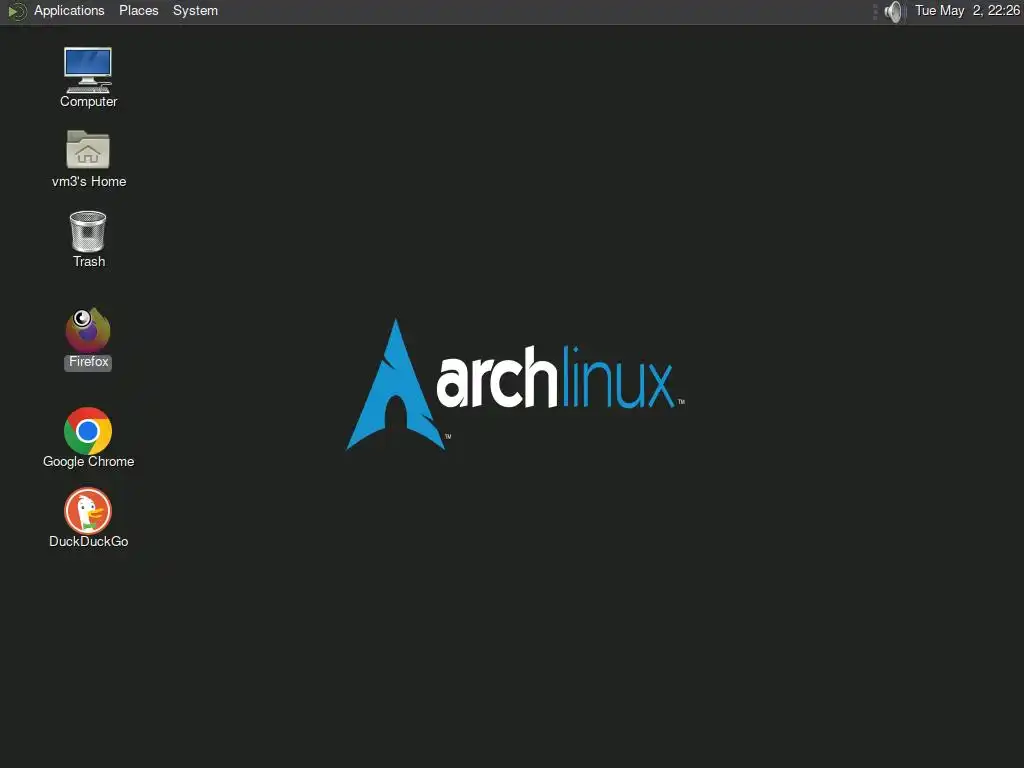This screenshot has height=768, width=1024.
Task: Select the Computer desktop icon
Action: [x=88, y=70]
